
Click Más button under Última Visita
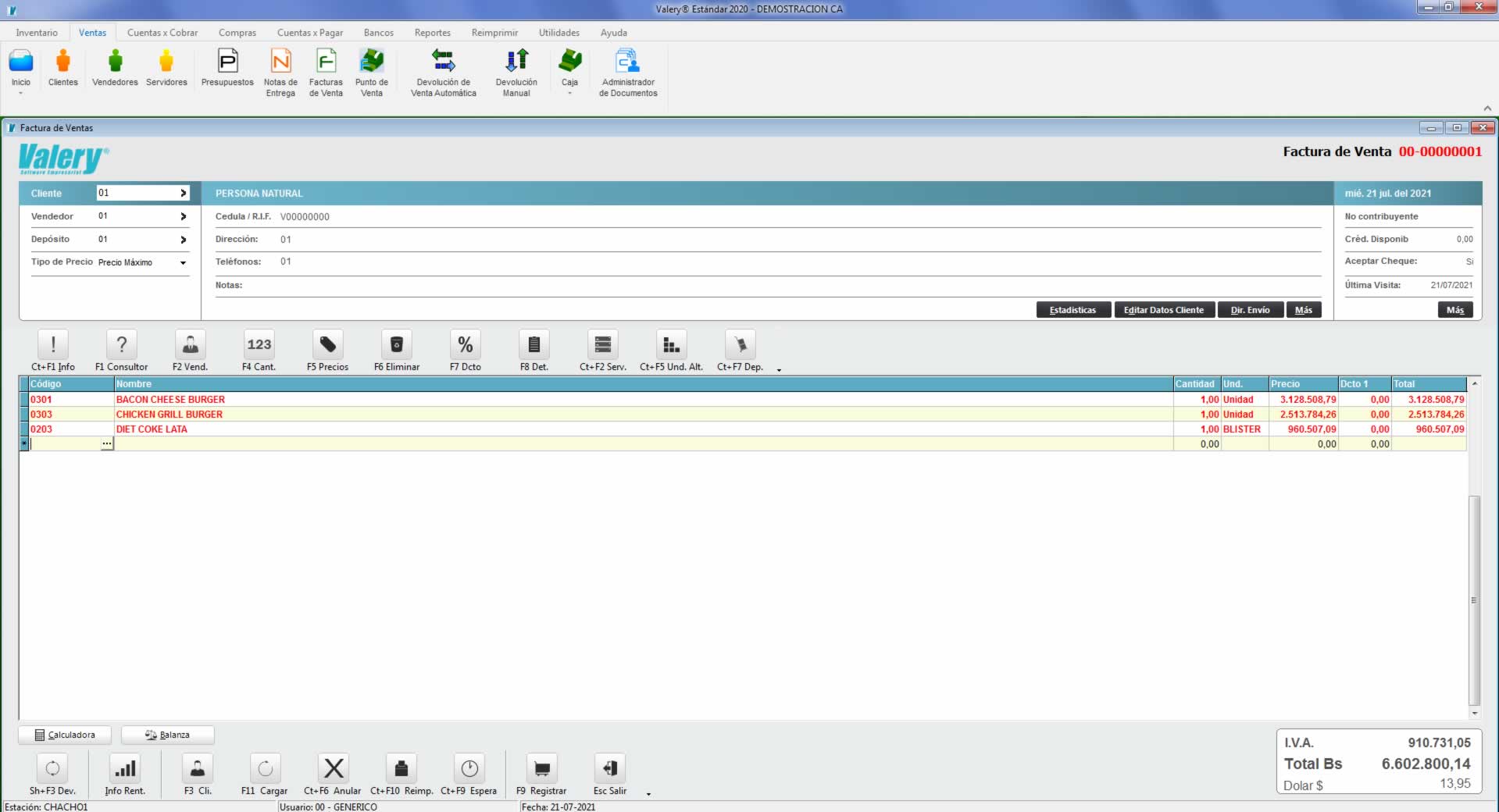pos(1455,310)
